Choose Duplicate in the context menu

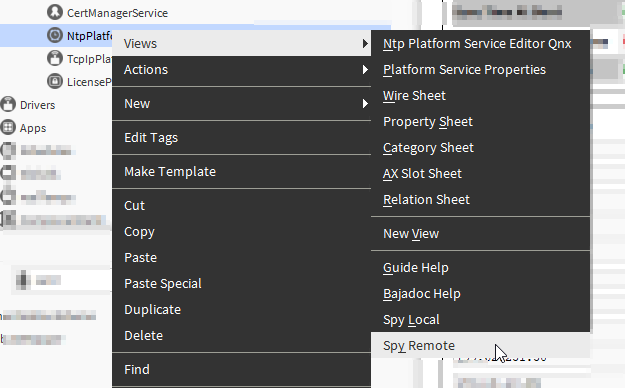[242, 309]
